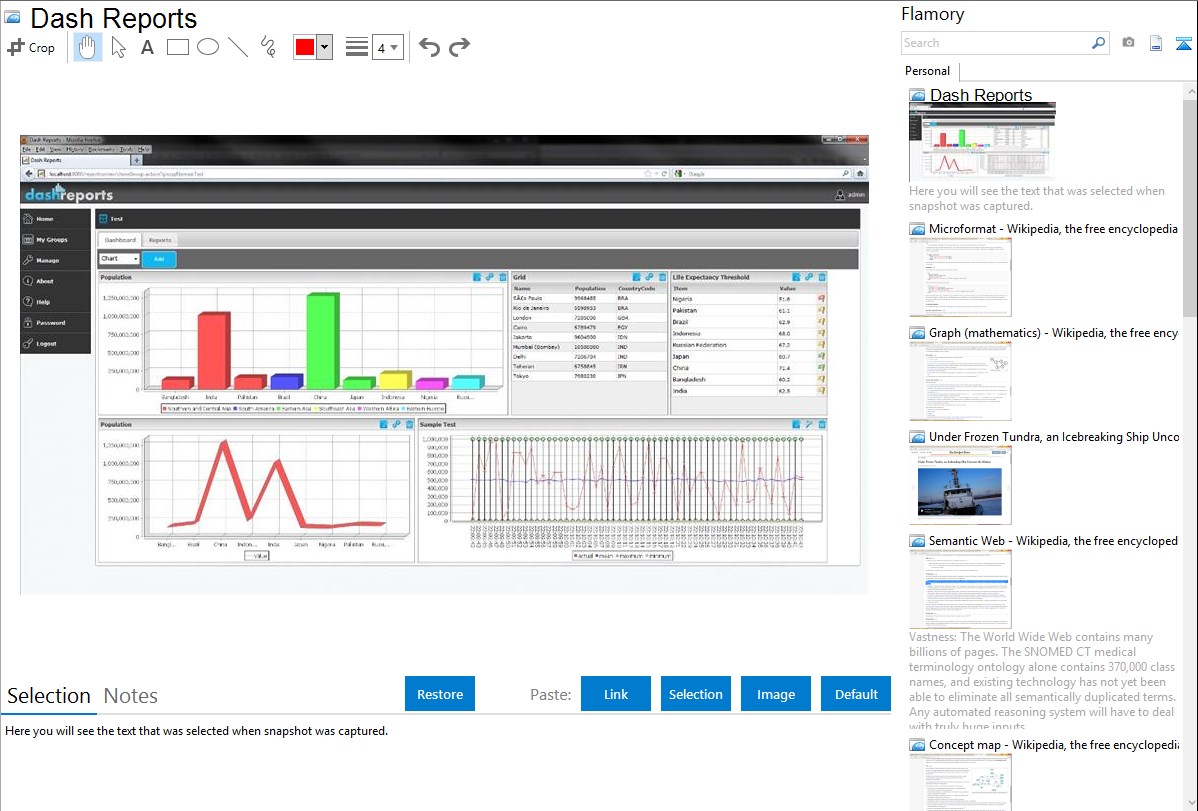Screen dimensions: 1198x811
Task: Select the freehand scribble tool
Action: (x=268, y=47)
